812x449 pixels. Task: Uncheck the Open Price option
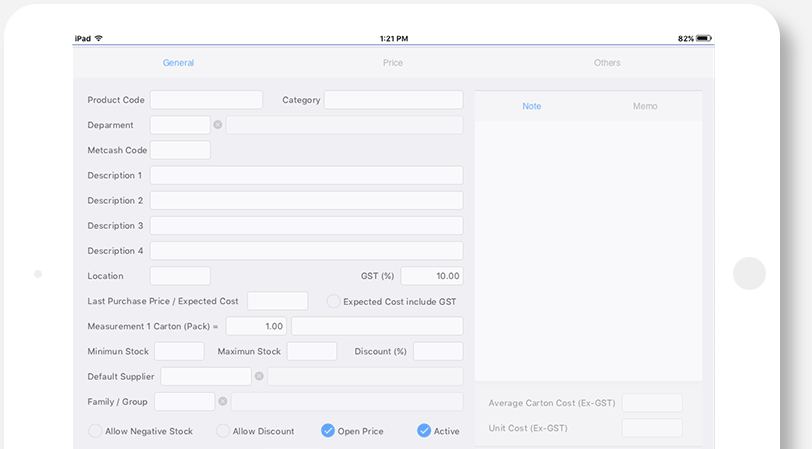(x=328, y=431)
